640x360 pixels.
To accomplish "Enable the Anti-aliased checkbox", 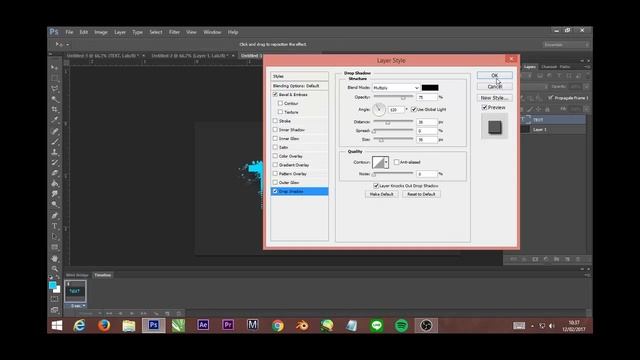I will (396, 162).
